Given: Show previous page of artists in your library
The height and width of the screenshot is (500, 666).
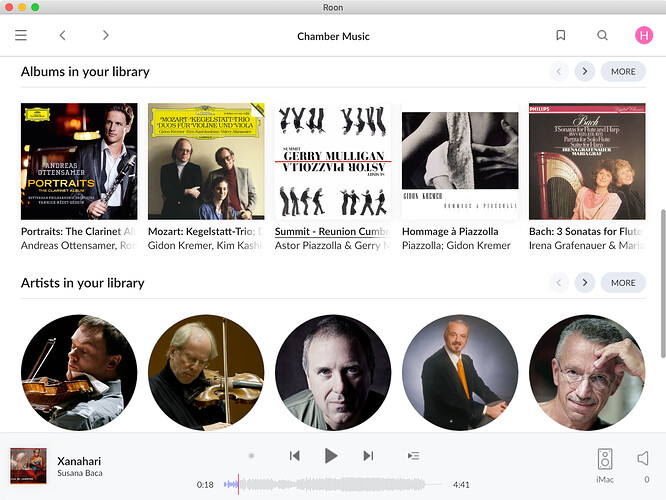Looking at the screenshot, I should [559, 282].
